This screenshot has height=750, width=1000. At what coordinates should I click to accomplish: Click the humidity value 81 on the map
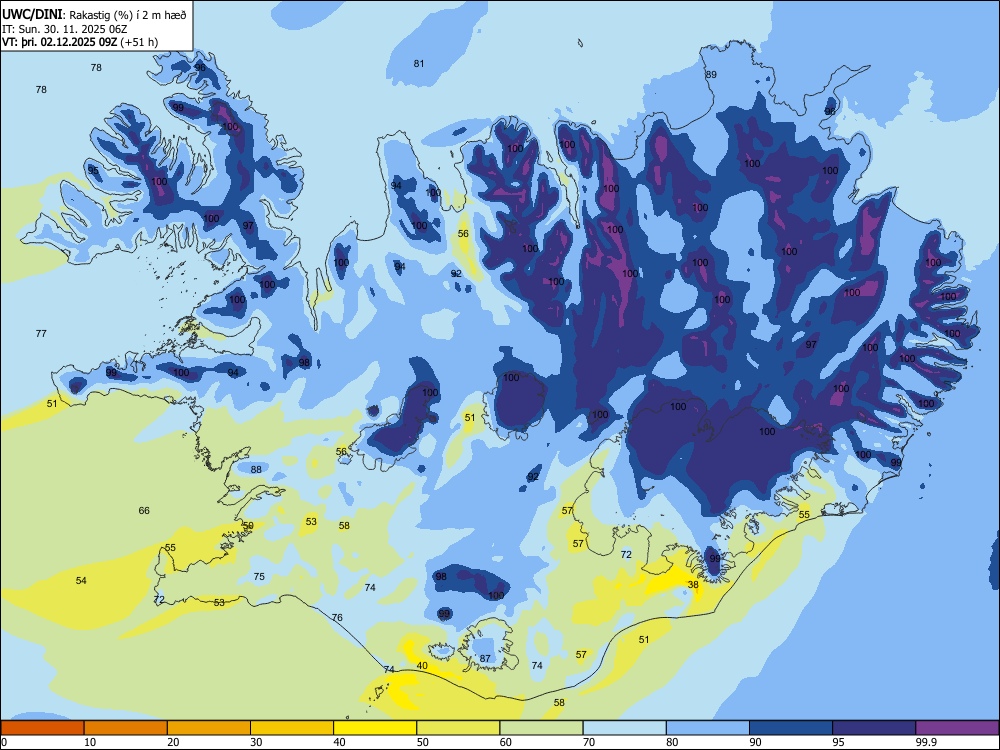[x=419, y=63]
